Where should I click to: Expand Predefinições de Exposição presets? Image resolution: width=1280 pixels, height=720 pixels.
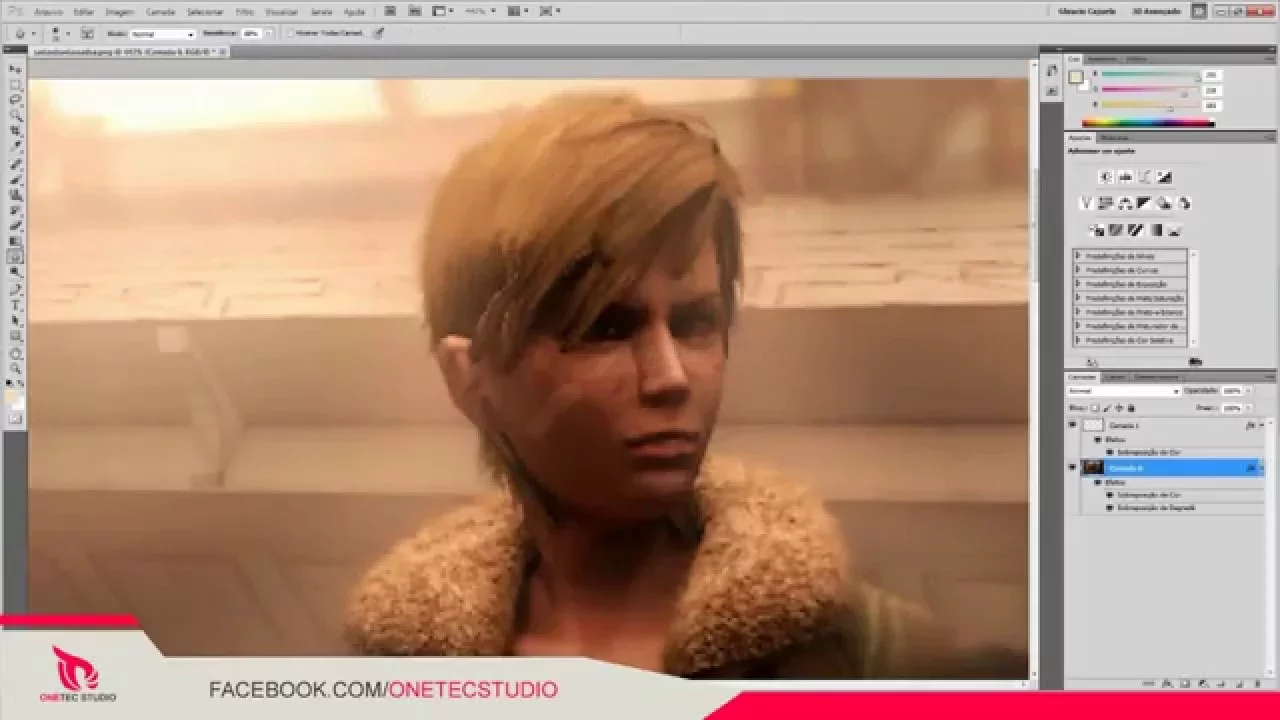tap(1079, 284)
